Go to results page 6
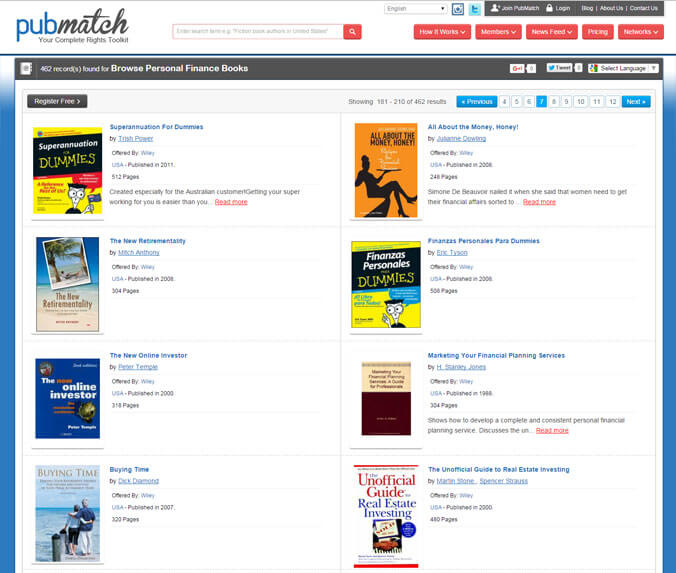Screen dimensions: 676x573 tap(529, 102)
